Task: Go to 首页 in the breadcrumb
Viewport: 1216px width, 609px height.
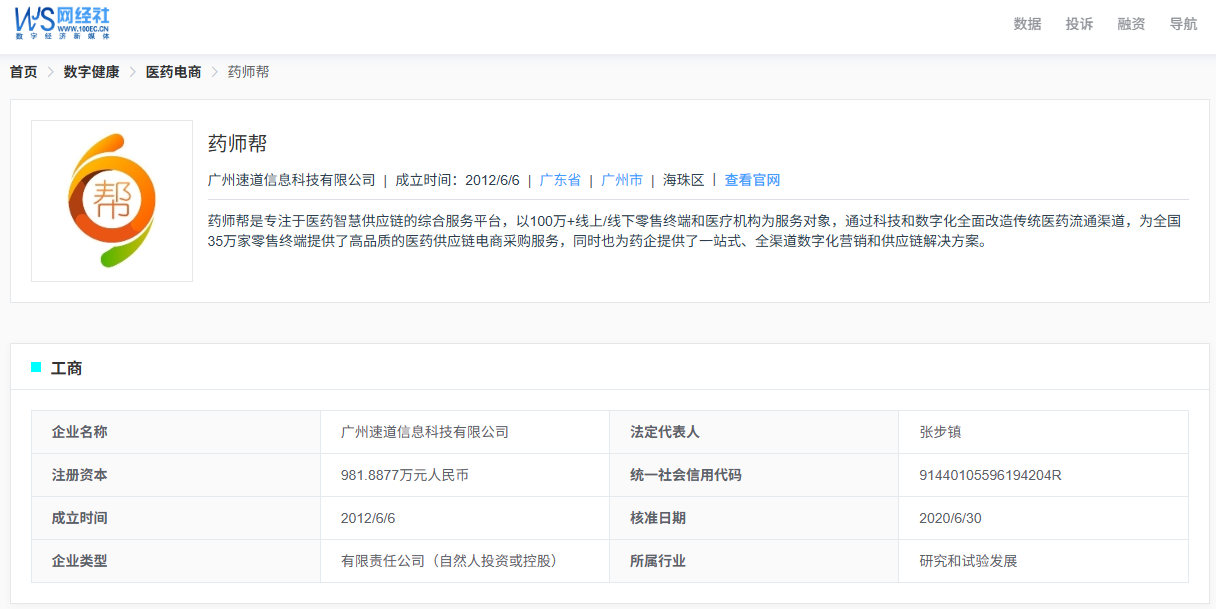Action: (x=23, y=72)
